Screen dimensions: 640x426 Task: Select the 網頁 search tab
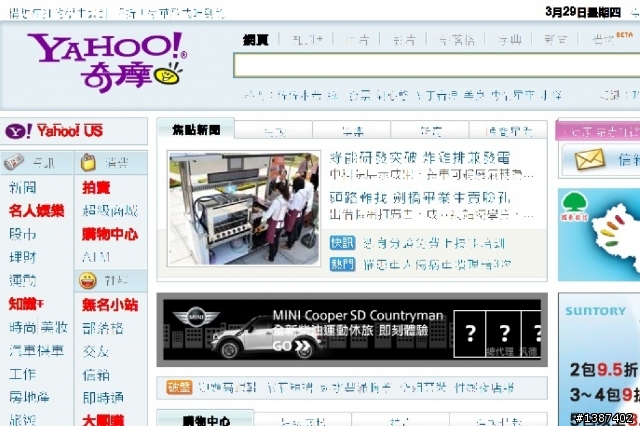[x=256, y=40]
